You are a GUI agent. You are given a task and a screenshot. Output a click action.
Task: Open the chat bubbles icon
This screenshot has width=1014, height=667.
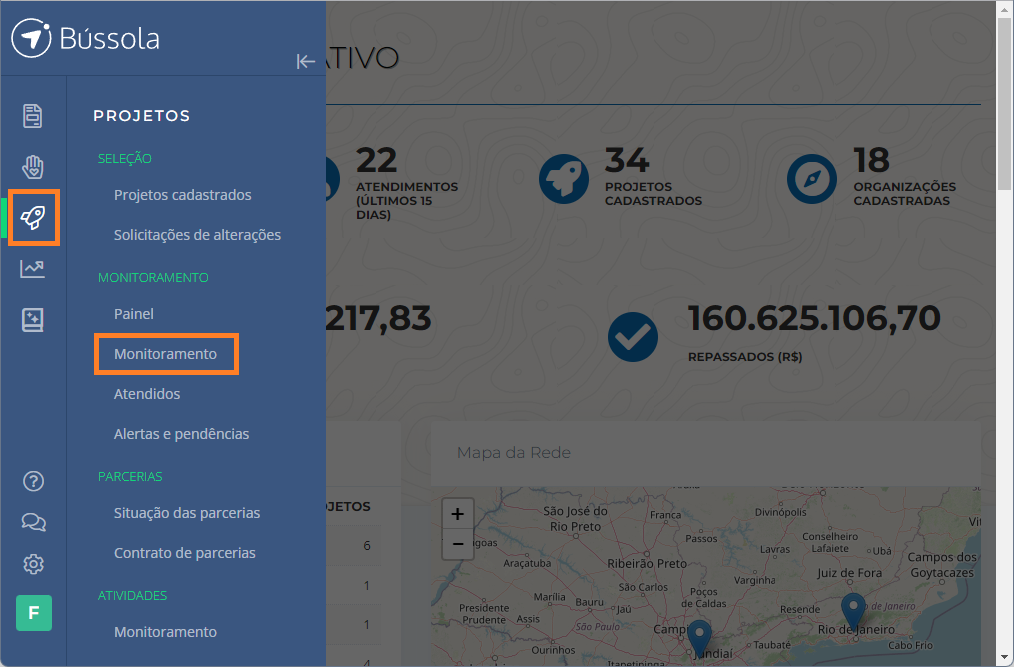(34, 522)
